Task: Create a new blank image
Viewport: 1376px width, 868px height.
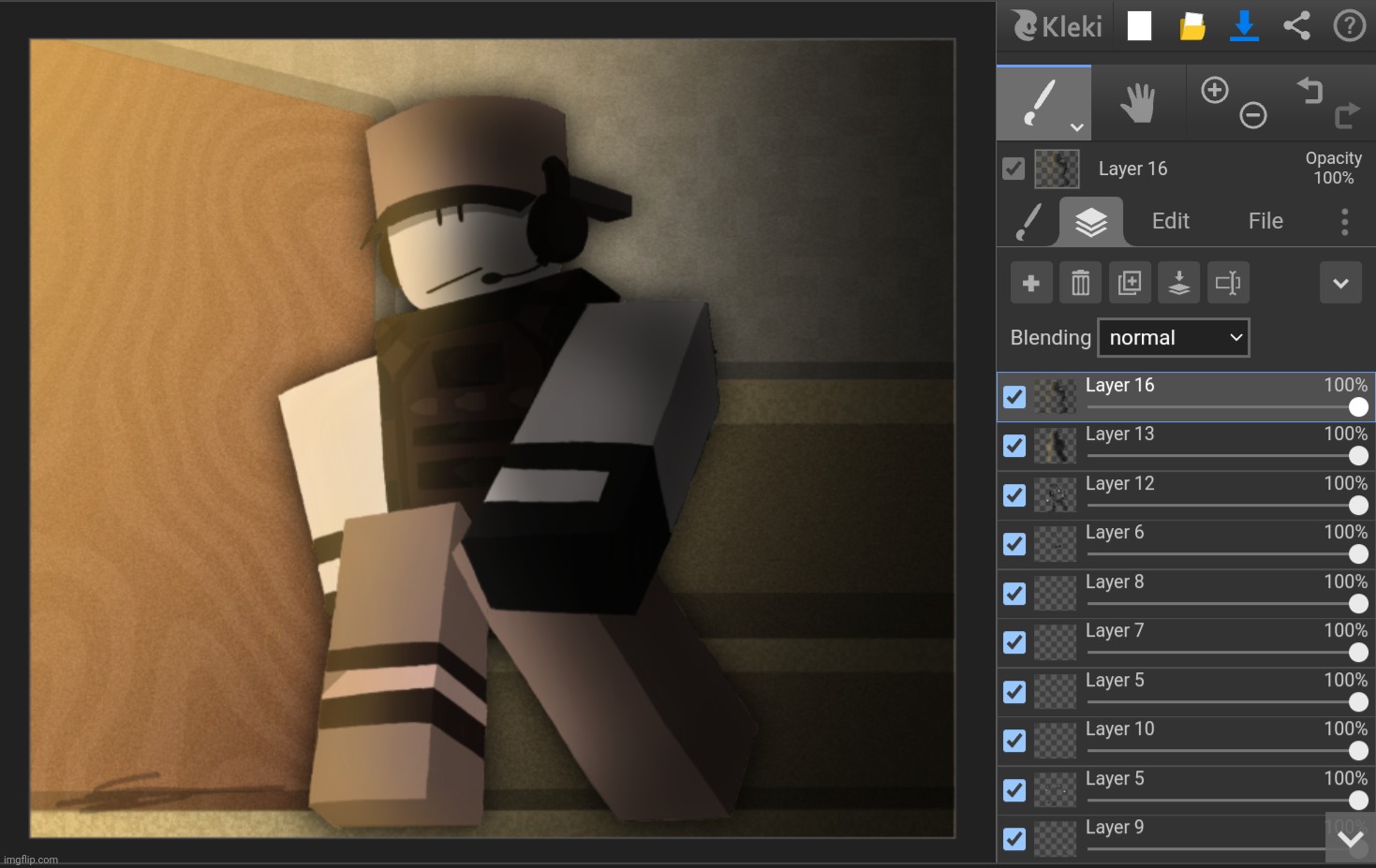Action: click(x=1139, y=26)
